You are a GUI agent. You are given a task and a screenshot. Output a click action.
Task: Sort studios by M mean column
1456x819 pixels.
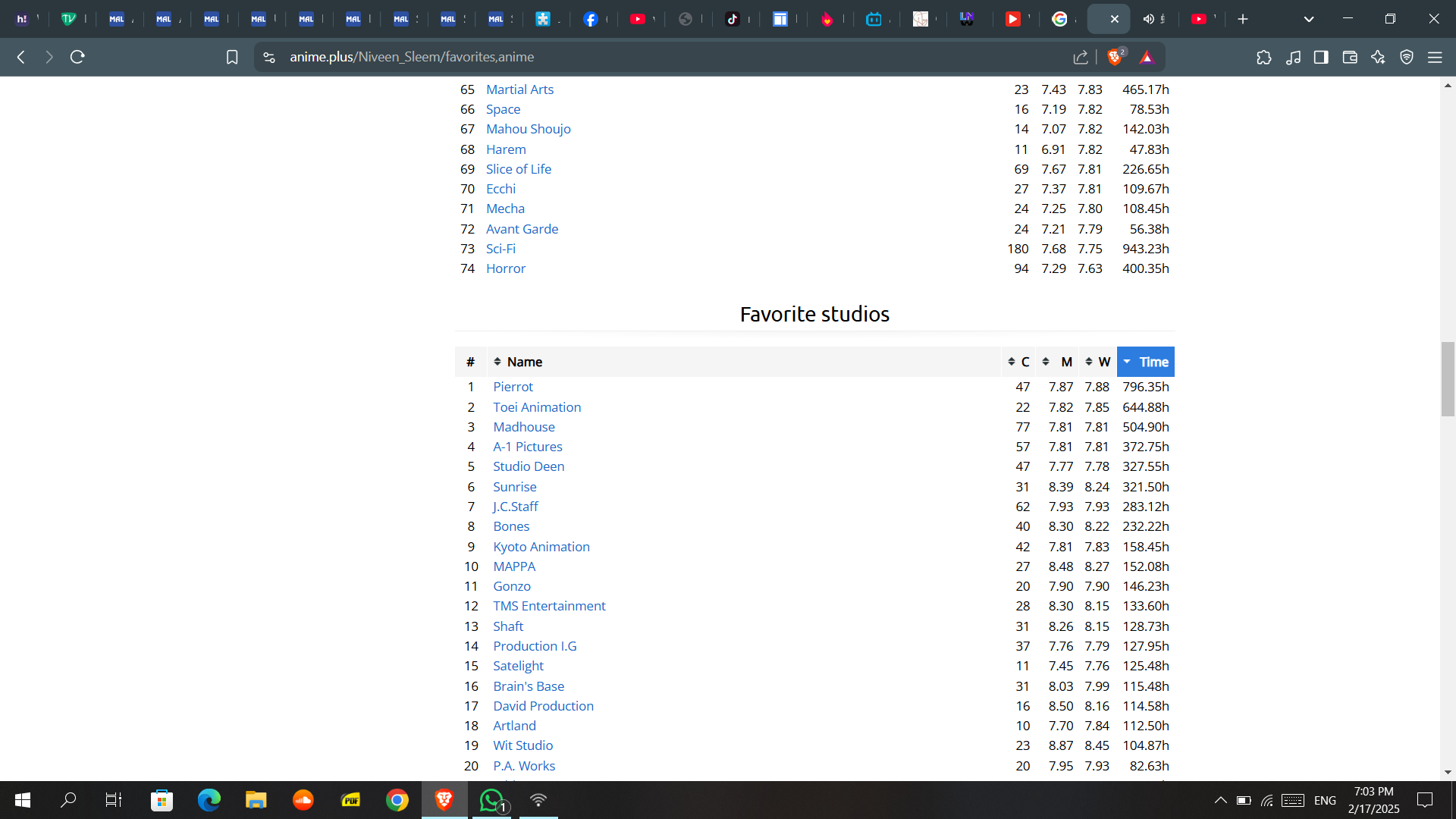1057,362
